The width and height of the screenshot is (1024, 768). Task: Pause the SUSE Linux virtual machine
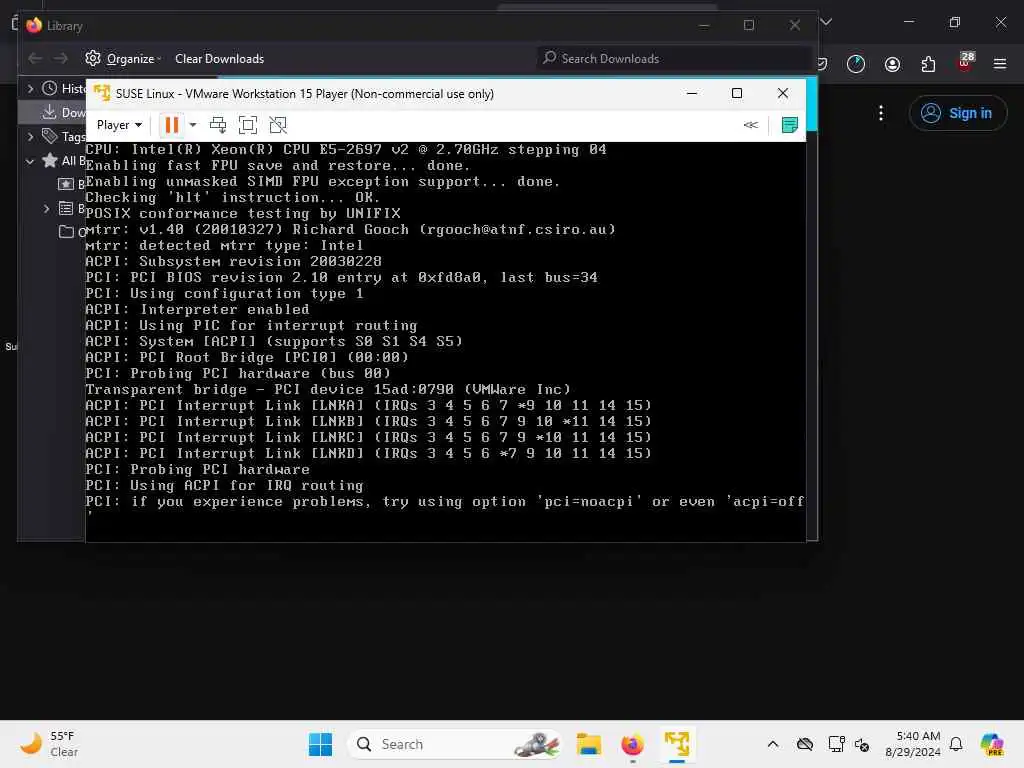[172, 125]
